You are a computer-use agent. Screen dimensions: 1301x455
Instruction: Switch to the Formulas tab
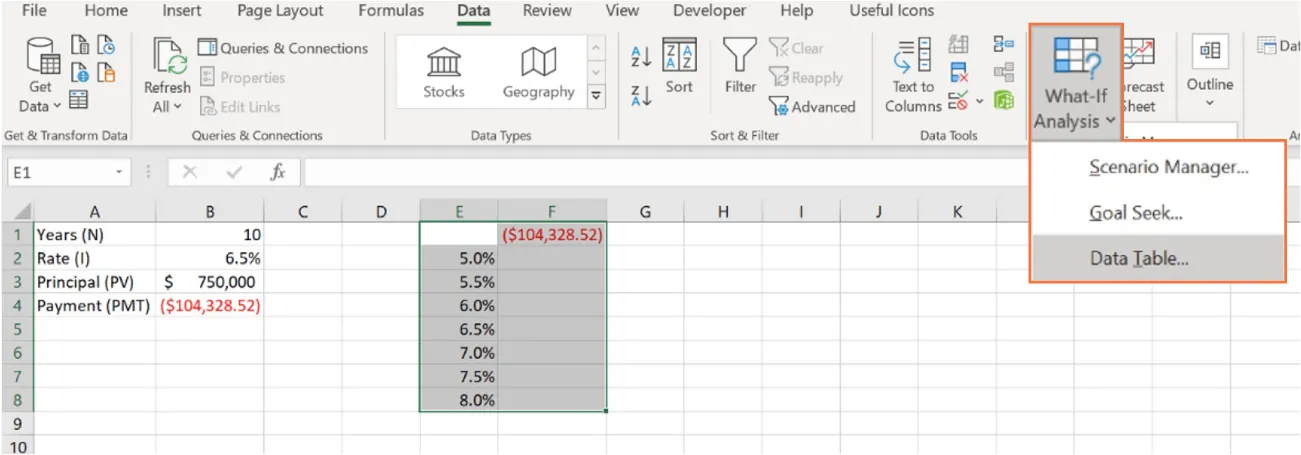[x=391, y=11]
